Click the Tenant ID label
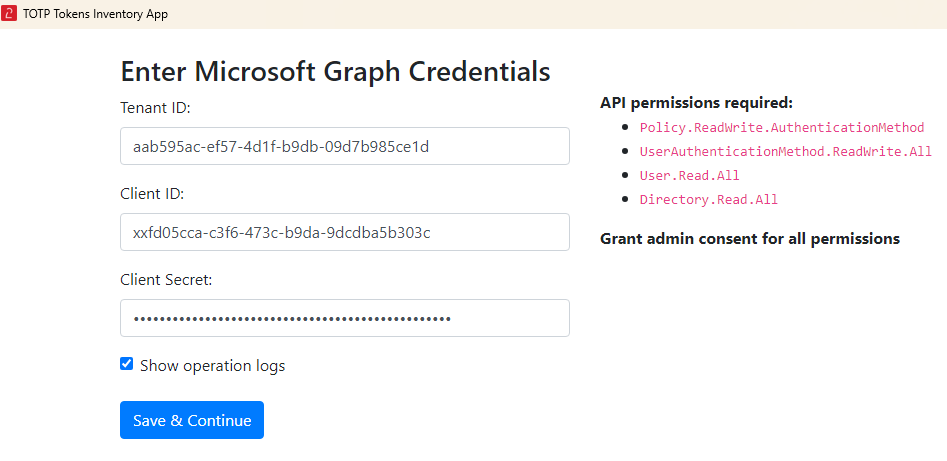 155,108
